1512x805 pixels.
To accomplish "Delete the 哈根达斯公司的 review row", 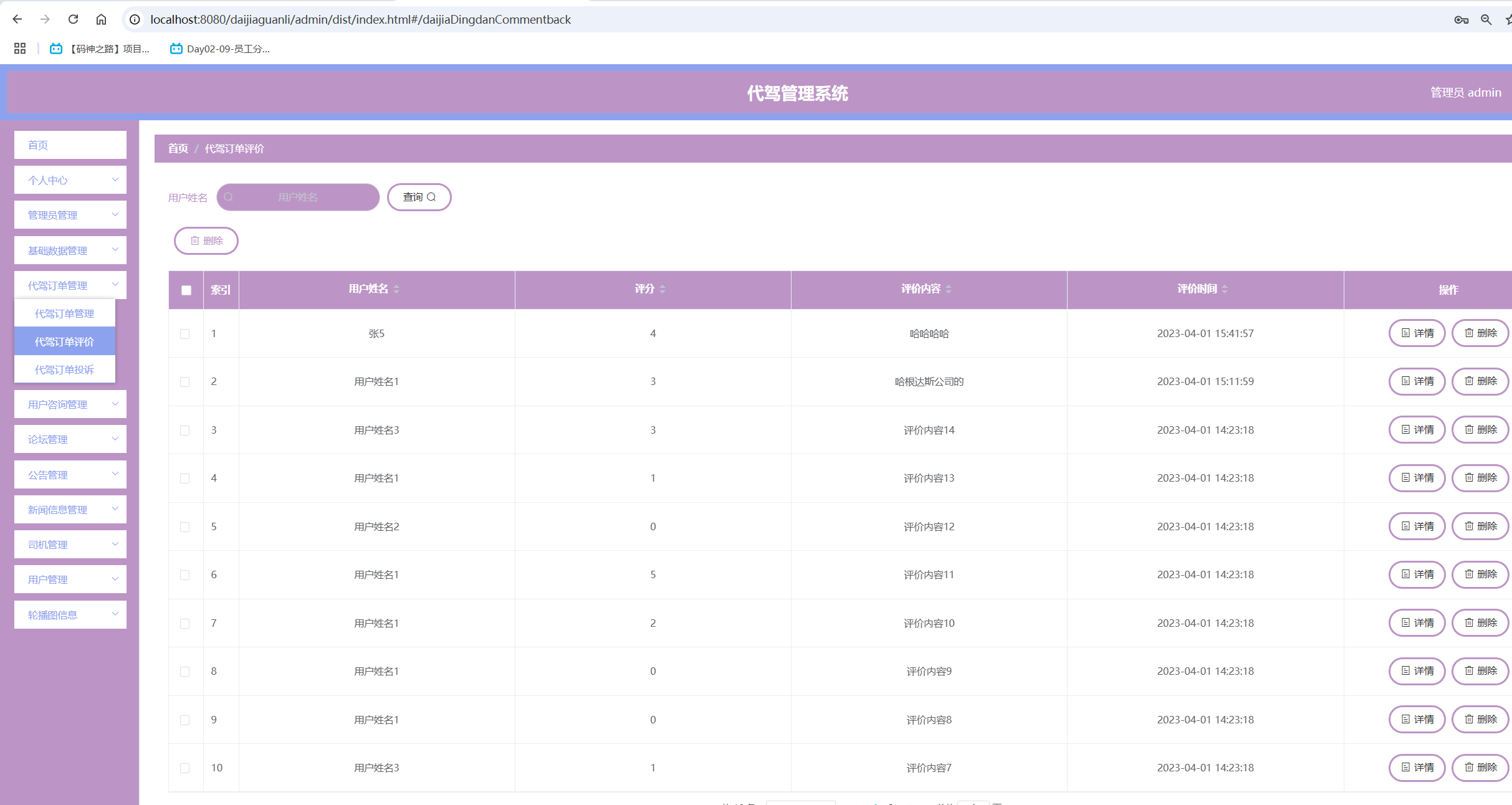I will pos(1480,381).
